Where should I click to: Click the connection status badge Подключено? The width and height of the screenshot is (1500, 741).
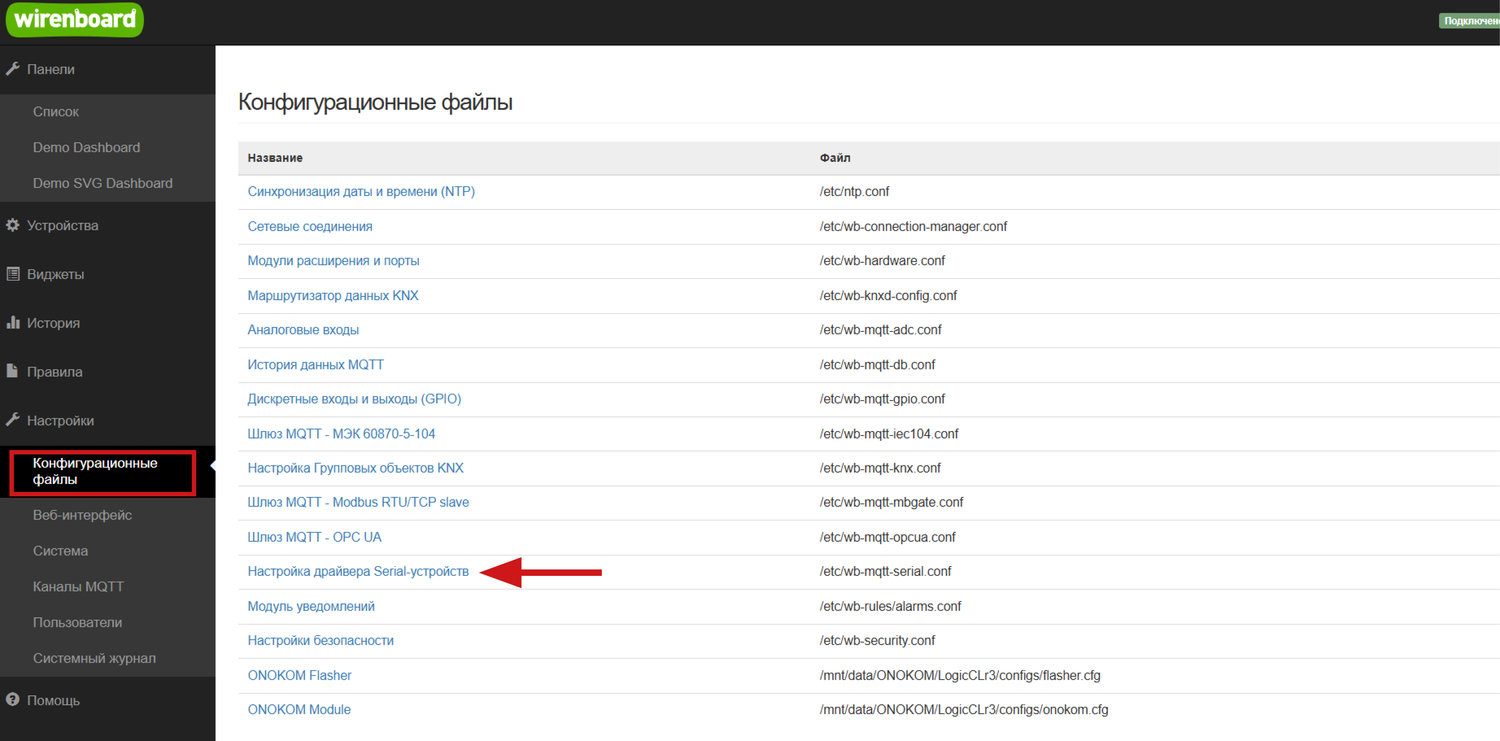click(1469, 20)
